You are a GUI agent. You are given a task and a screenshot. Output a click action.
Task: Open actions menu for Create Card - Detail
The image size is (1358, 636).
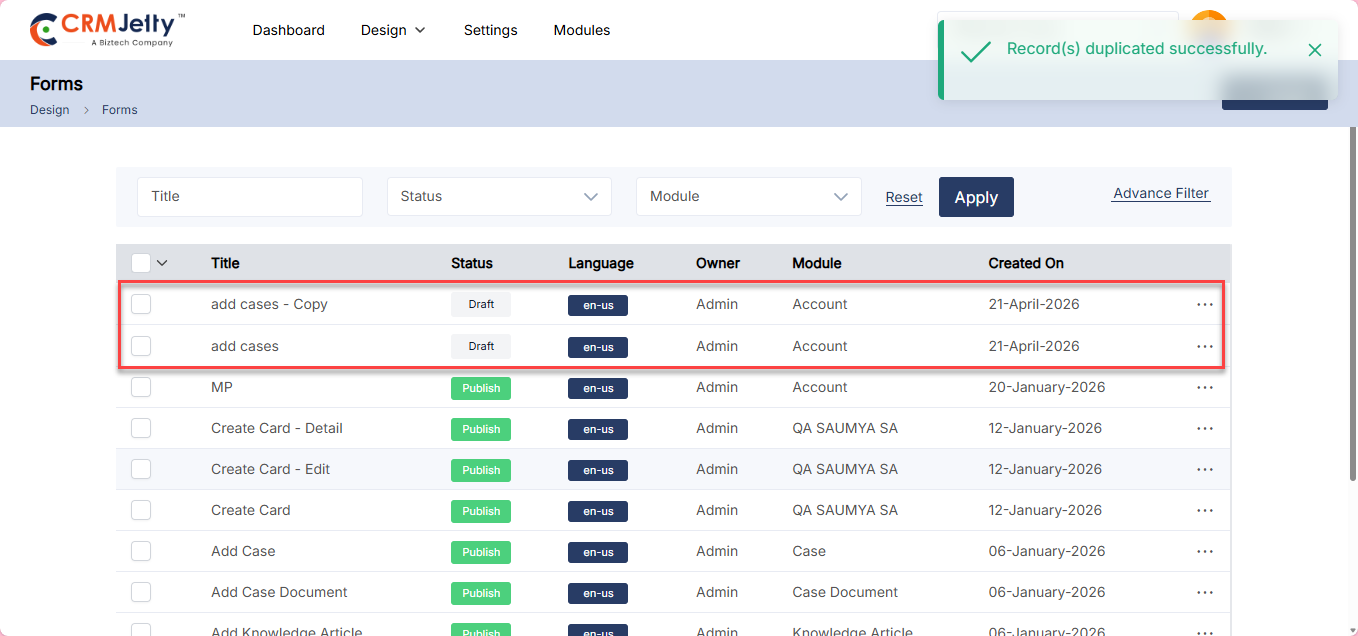[x=1204, y=428]
